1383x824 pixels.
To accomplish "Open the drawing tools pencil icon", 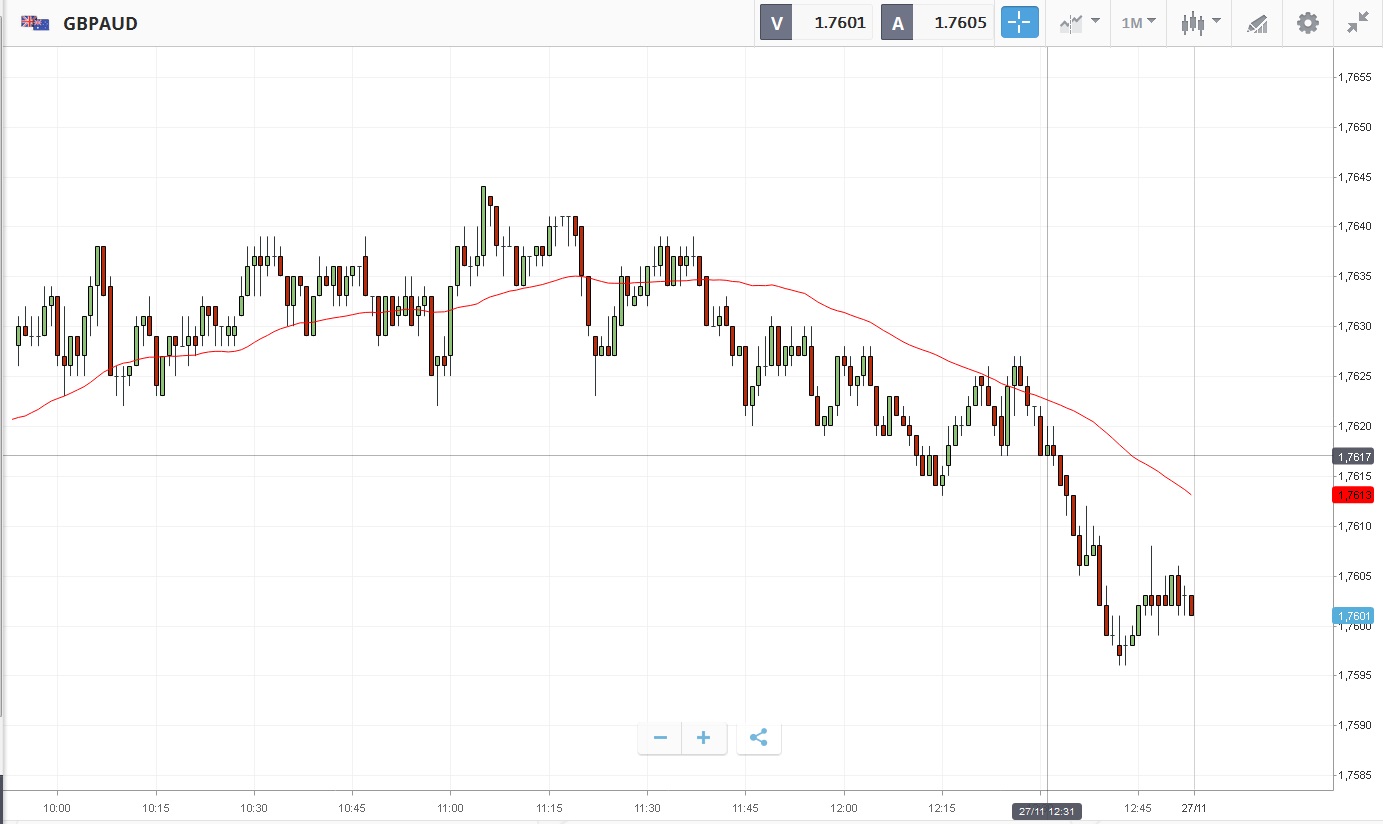I will click(1257, 23).
